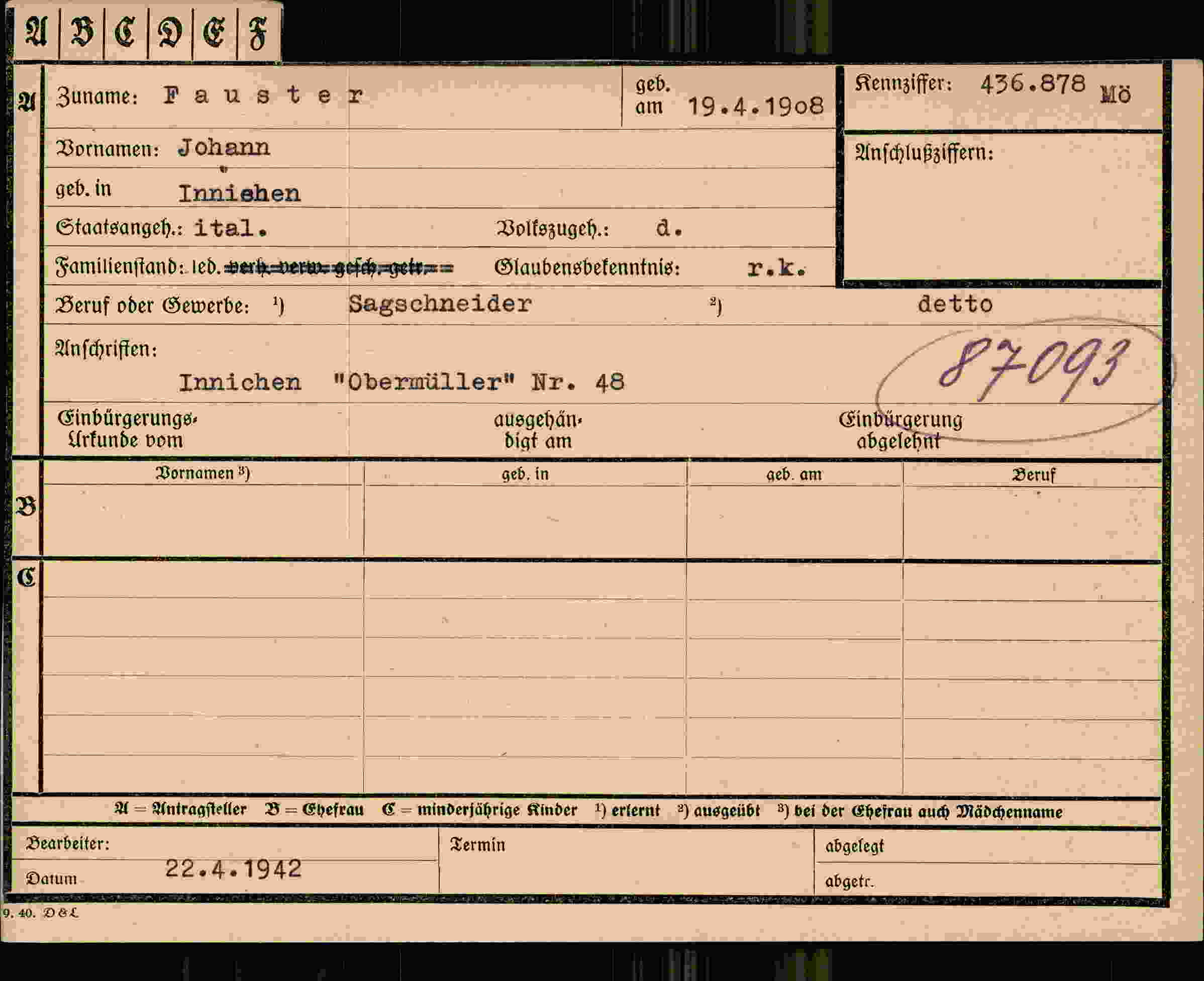Click the section letter 'C' on the left margin

click(x=26, y=577)
